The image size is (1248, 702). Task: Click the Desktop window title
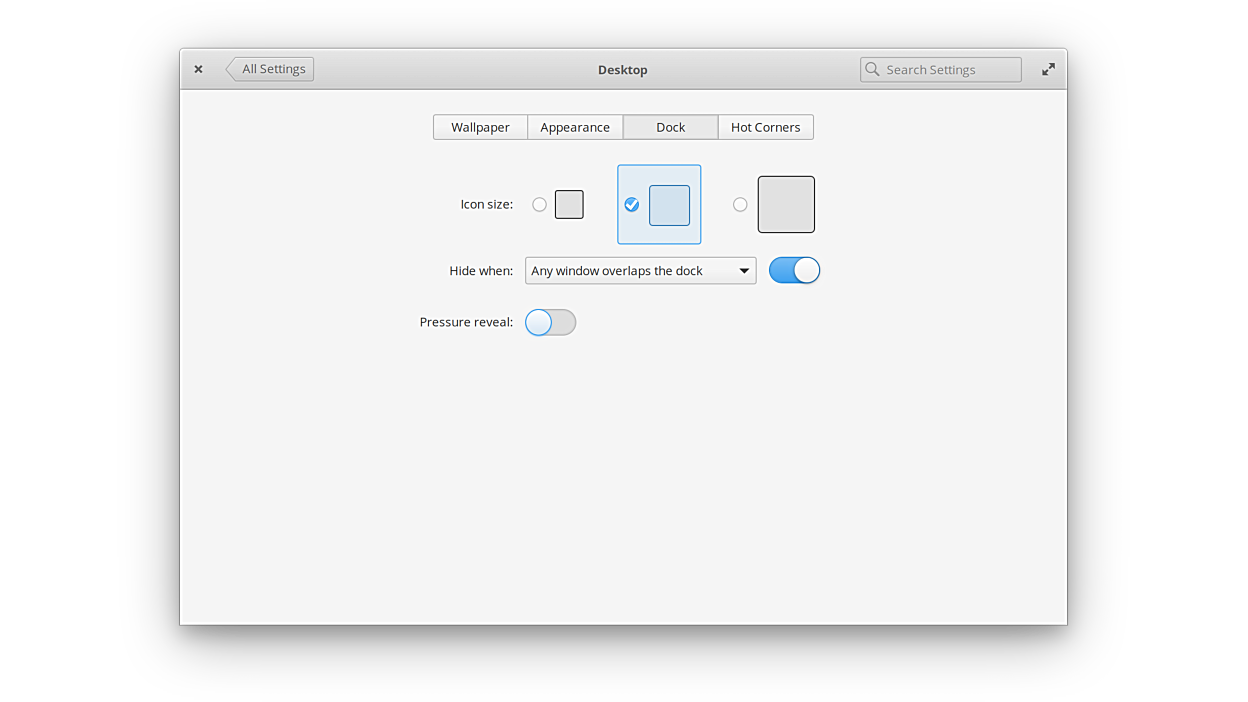pyautogui.click(x=622, y=69)
